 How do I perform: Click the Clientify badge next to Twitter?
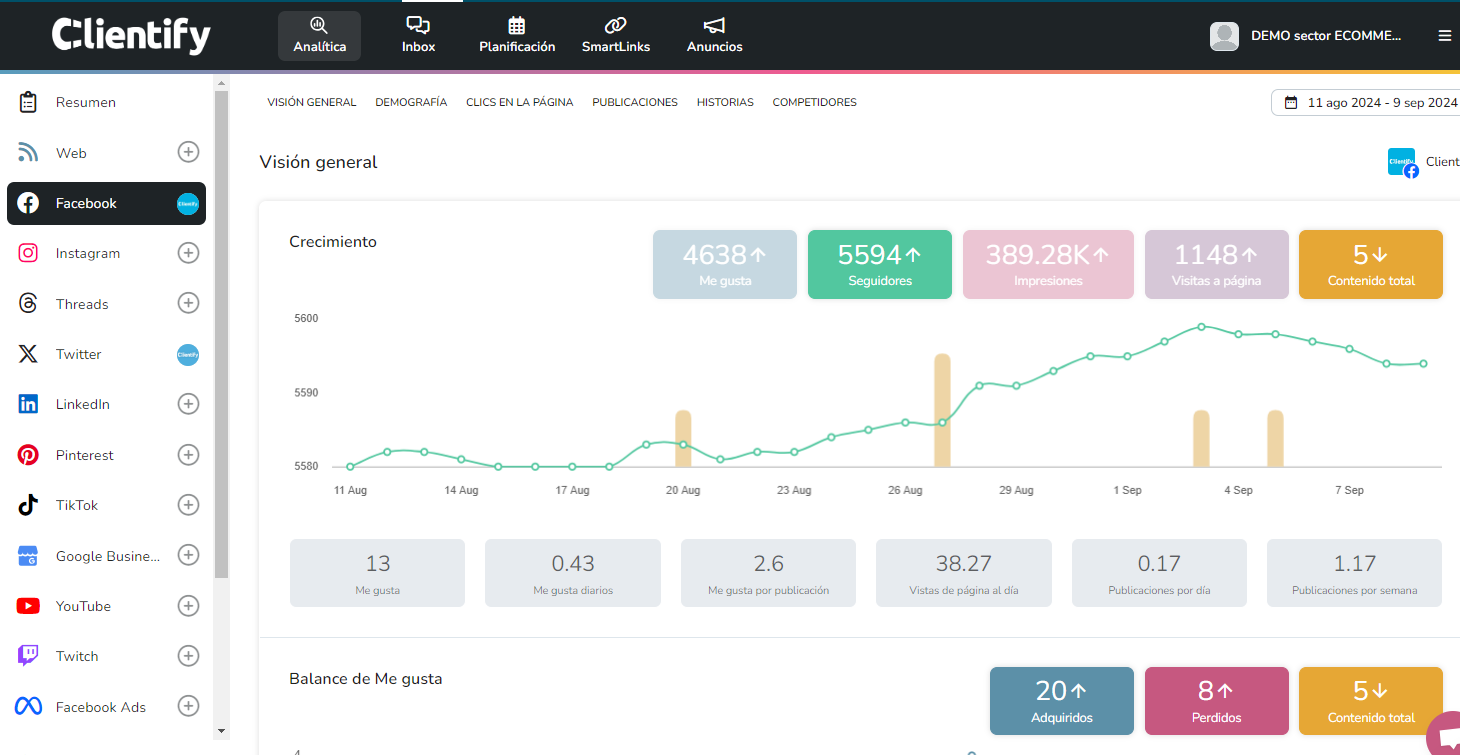[188, 354]
